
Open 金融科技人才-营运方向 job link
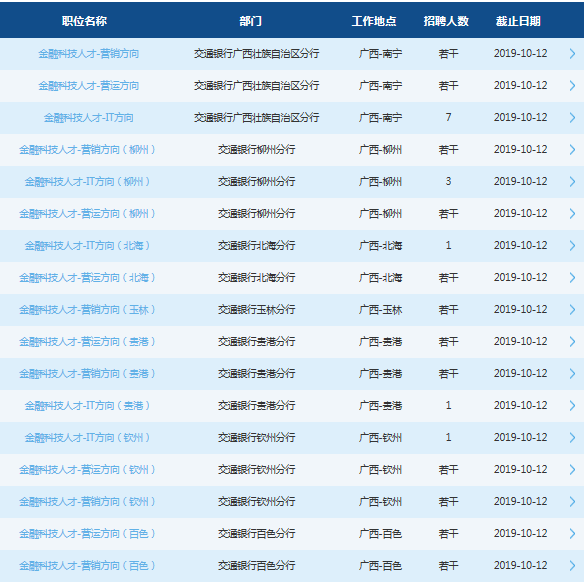click(89, 86)
